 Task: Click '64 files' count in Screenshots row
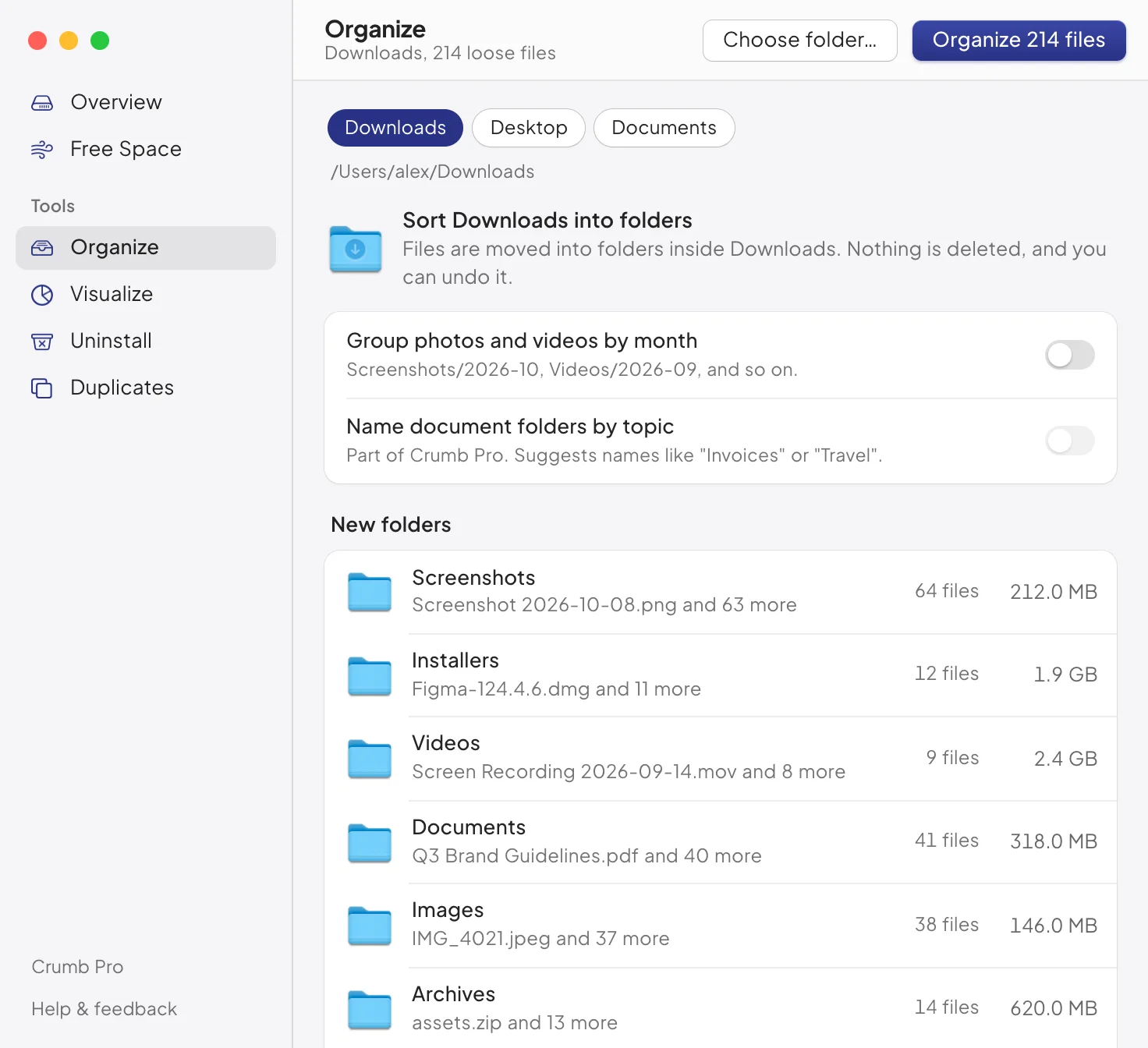pos(947,591)
